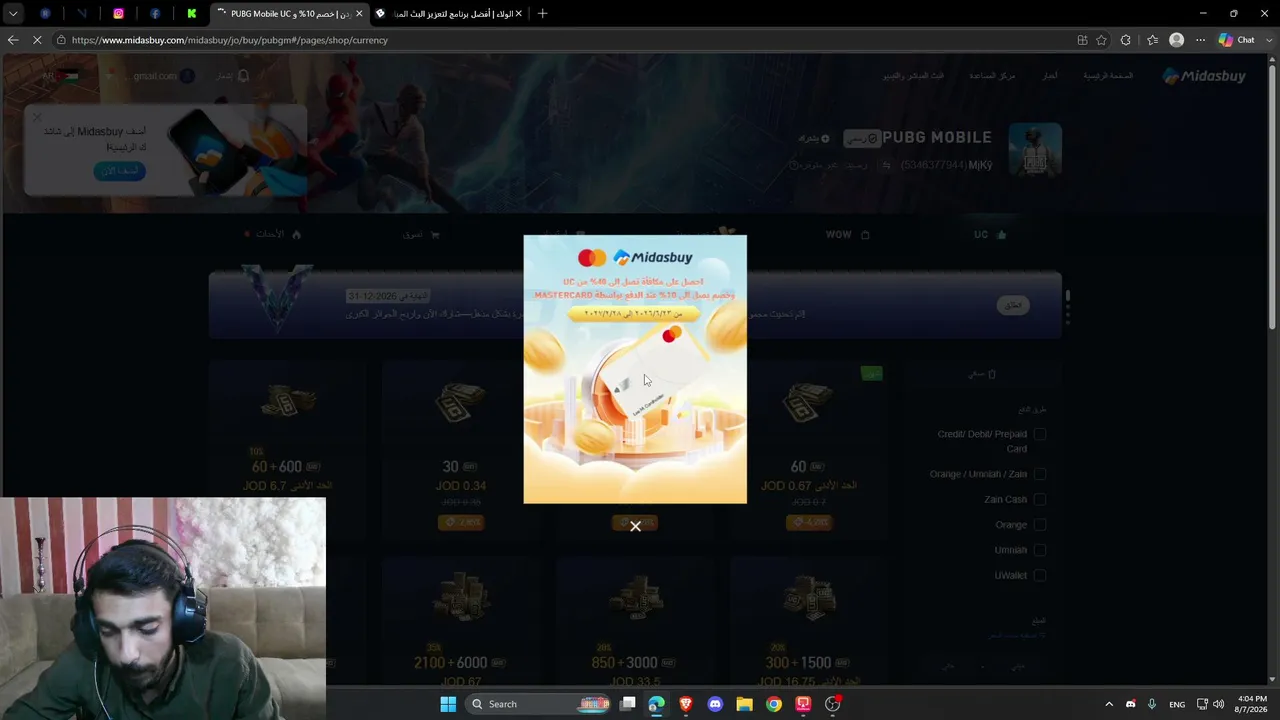The width and height of the screenshot is (1280, 720).
Task: Select the WOW tab
Action: tap(846, 234)
